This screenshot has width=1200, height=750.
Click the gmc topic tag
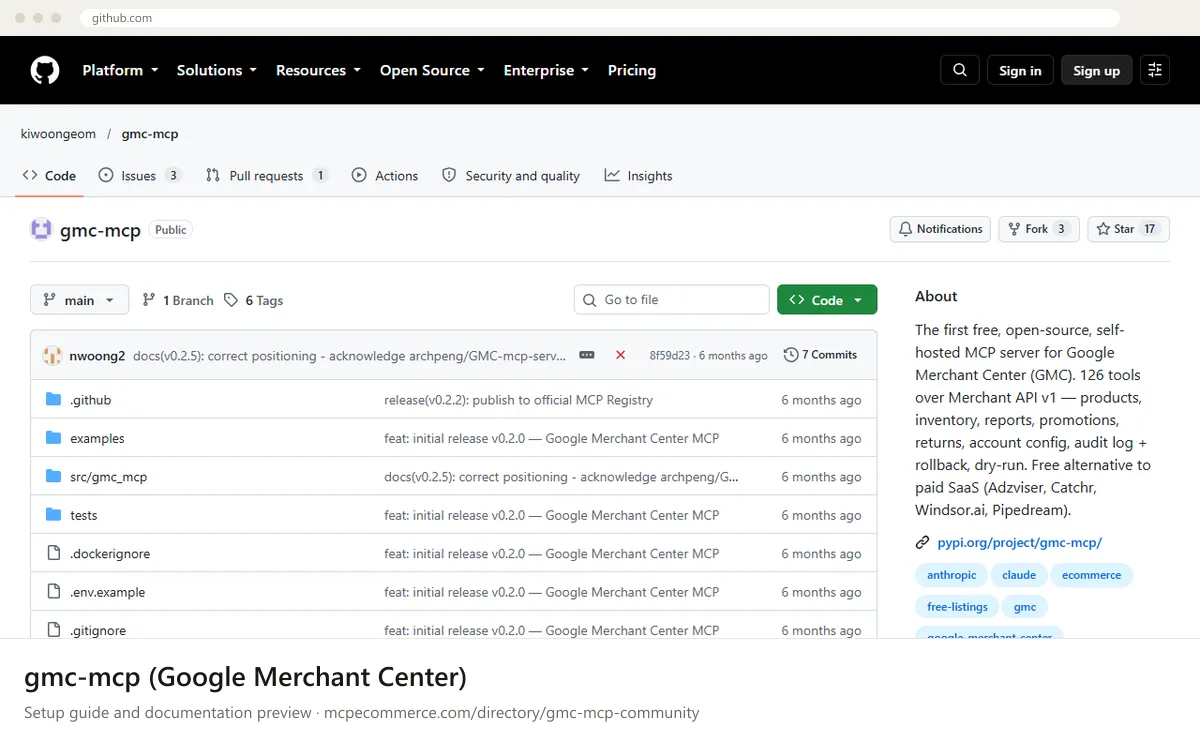pyautogui.click(x=1025, y=607)
